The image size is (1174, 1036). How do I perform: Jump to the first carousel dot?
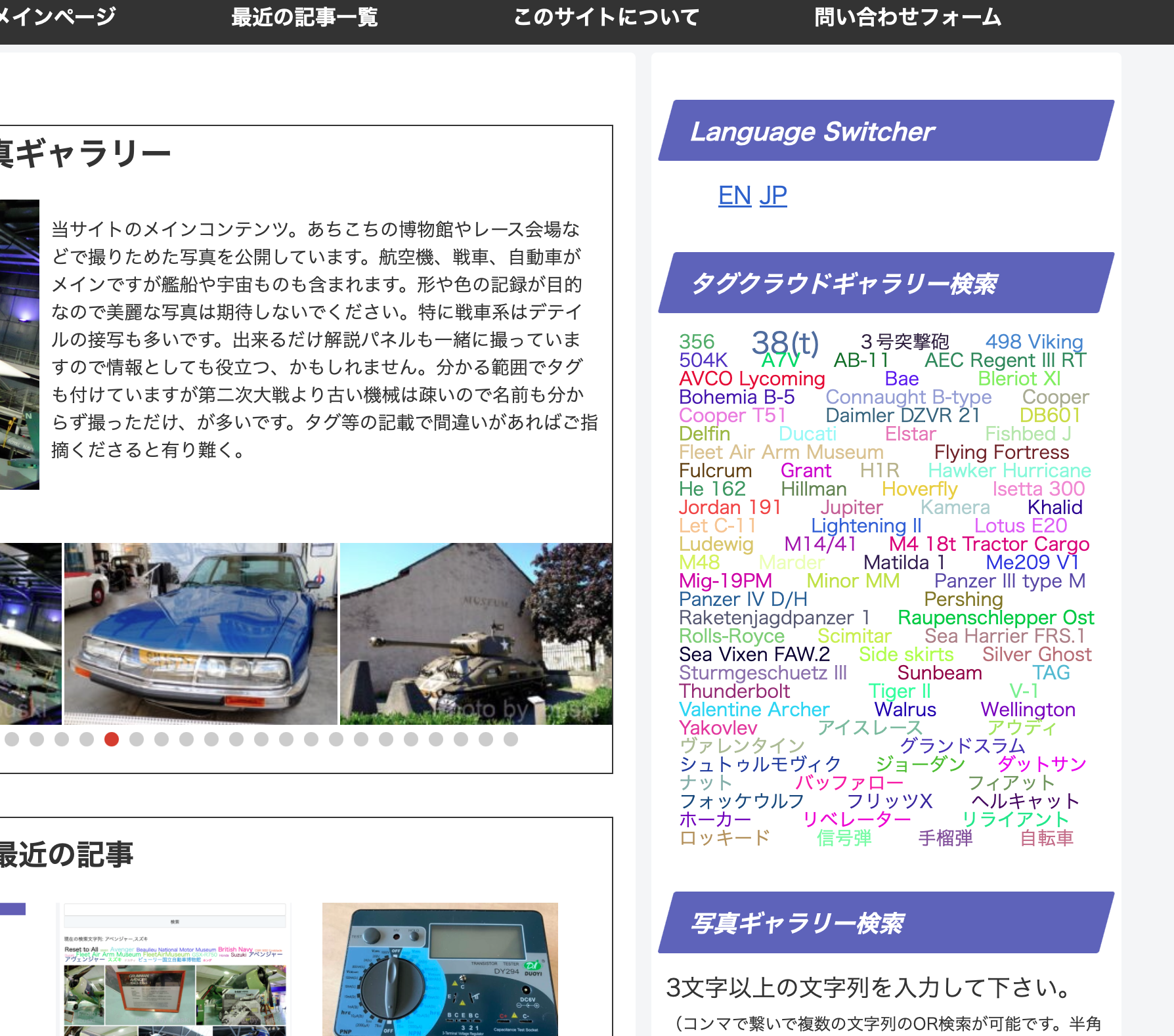pos(12,739)
